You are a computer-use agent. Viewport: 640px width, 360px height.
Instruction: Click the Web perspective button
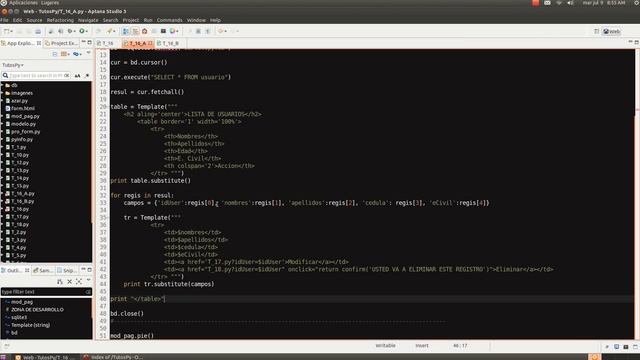point(612,31)
